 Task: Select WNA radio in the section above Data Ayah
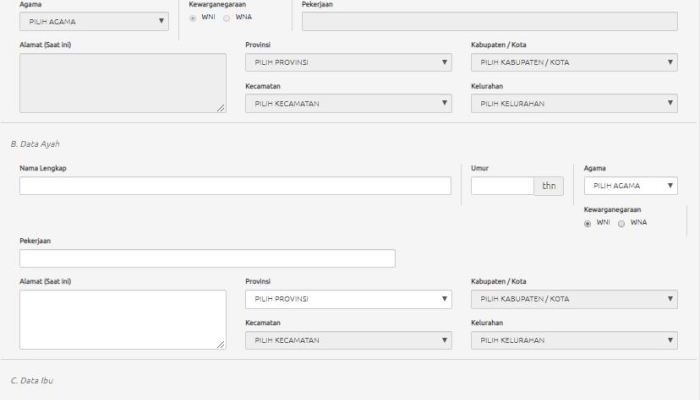tap(226, 18)
